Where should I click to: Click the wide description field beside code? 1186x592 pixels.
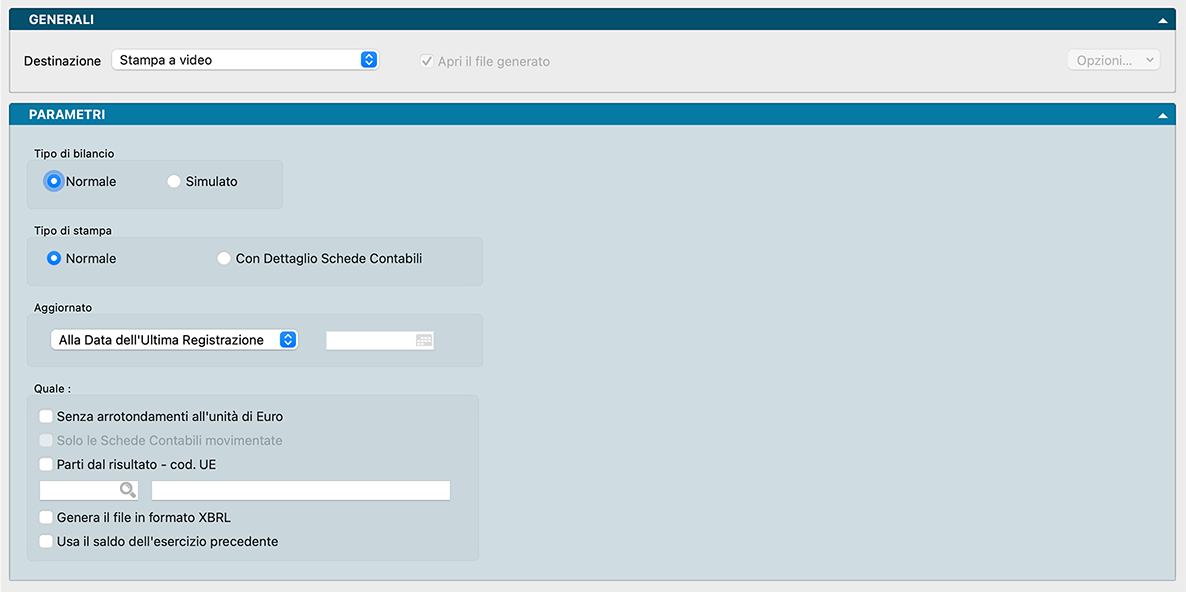point(300,490)
